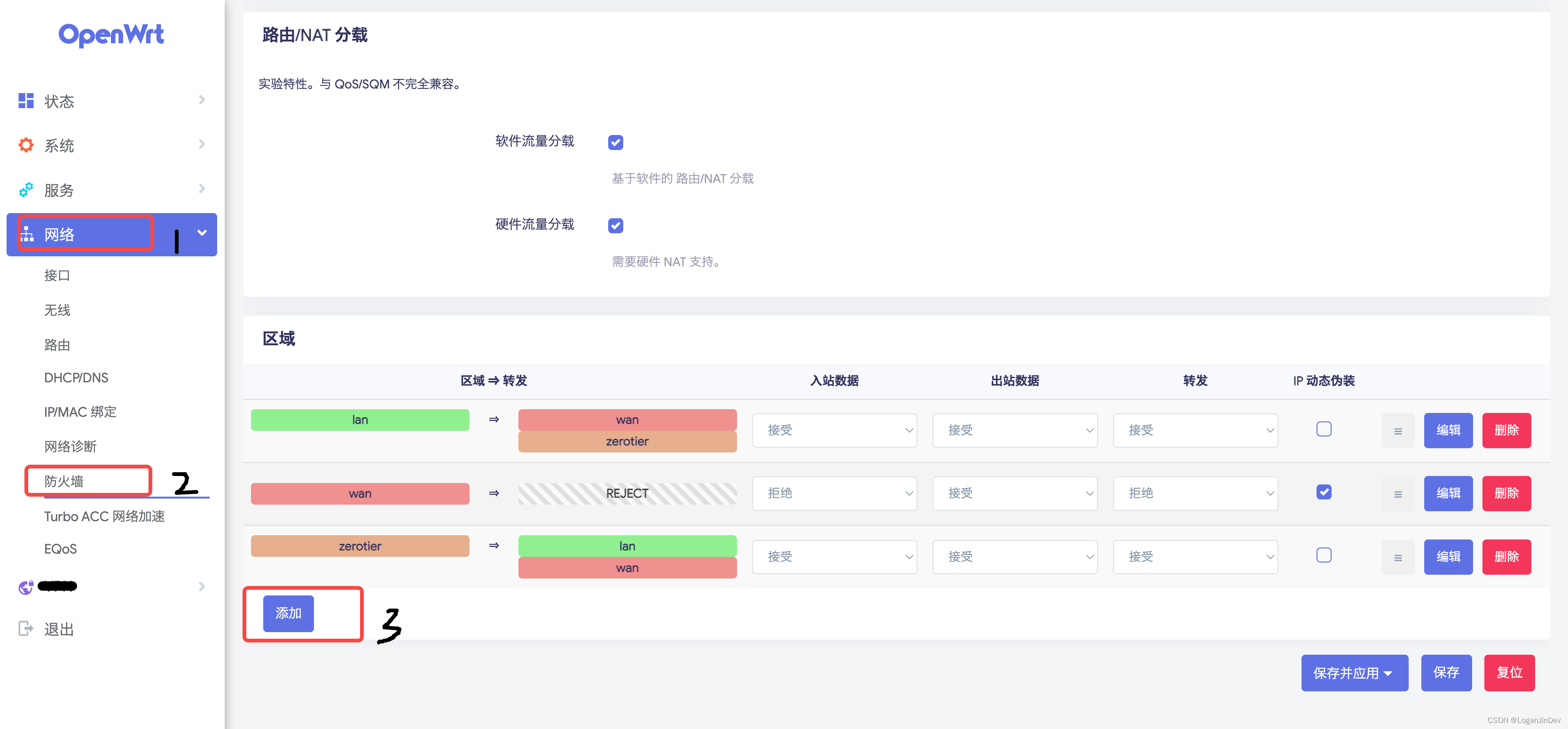The image size is (1568, 729).
Task: Click the 退出 logout icon
Action: tap(26, 628)
